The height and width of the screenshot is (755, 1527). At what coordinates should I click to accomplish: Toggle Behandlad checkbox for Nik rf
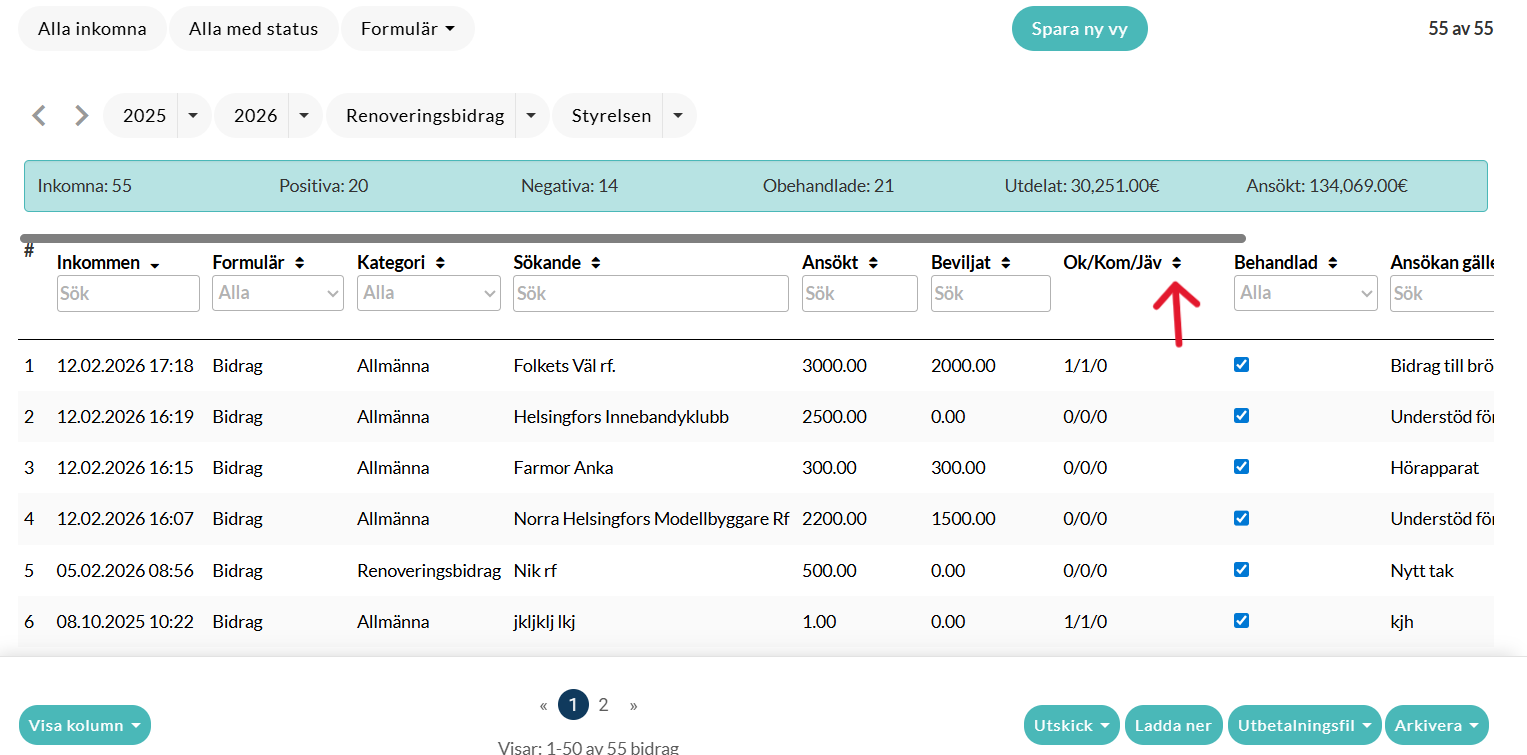click(1241, 569)
